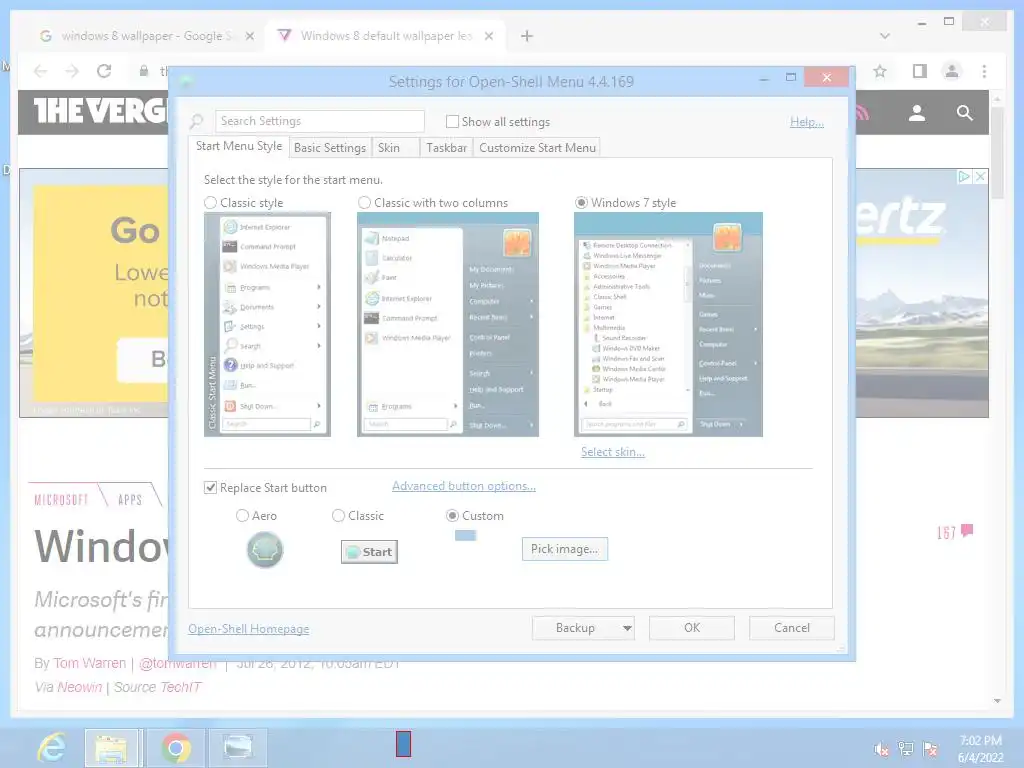Click the Classic Start button image
1024x768 pixels.
point(370,552)
